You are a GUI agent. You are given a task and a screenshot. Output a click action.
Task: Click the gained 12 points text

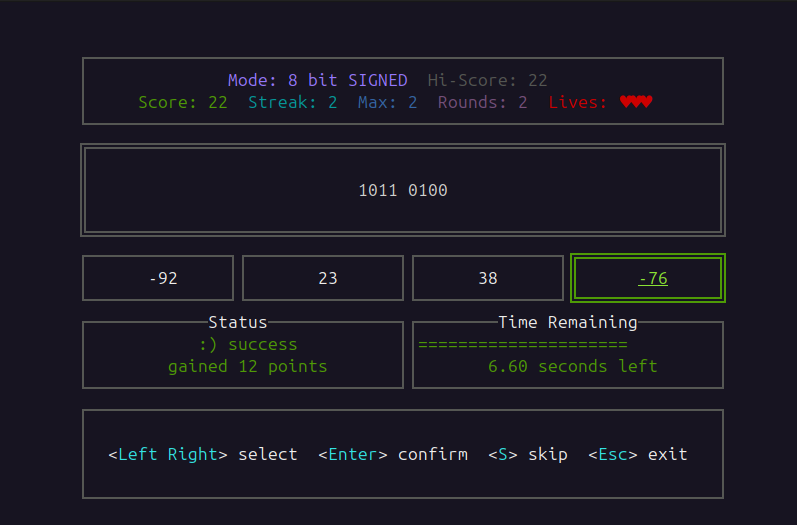pos(247,366)
